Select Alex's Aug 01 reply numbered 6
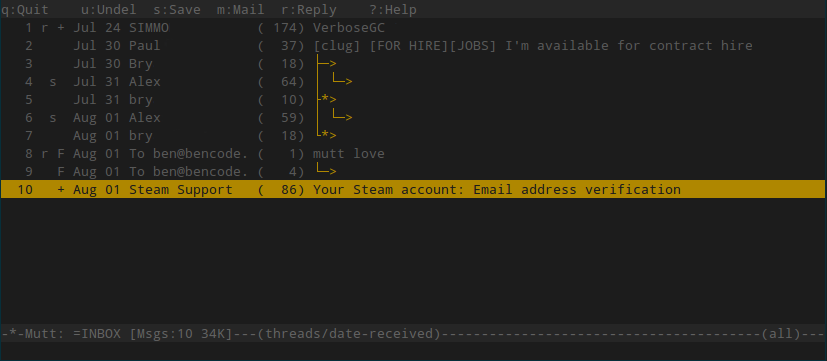Image resolution: width=827 pixels, height=361 pixels. coord(413,118)
